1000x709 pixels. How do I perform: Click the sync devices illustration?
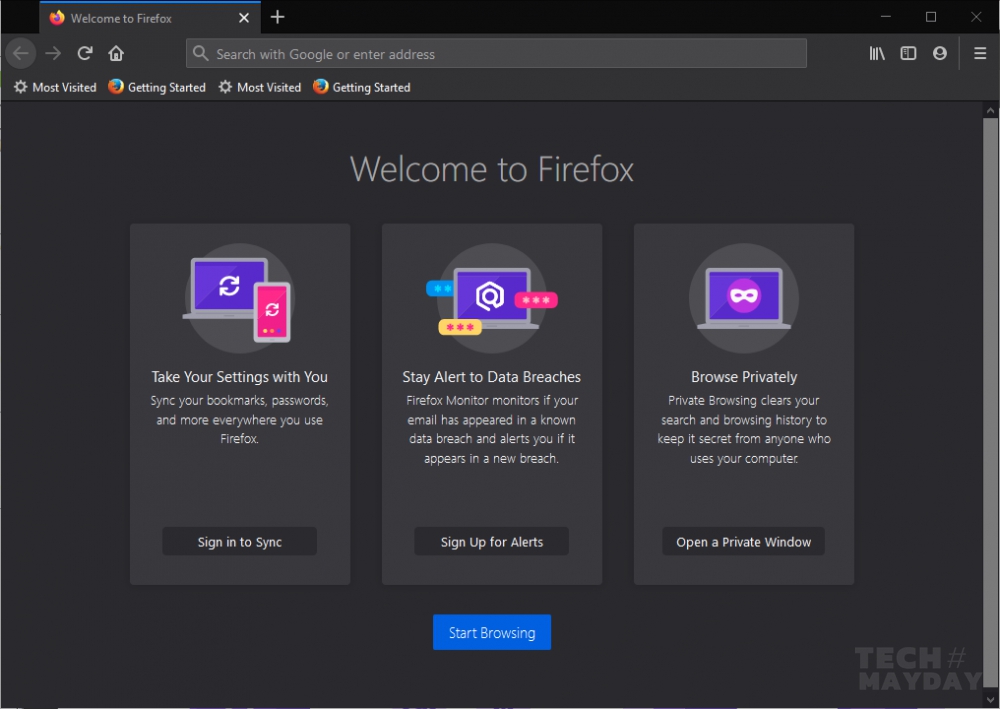coord(239,298)
